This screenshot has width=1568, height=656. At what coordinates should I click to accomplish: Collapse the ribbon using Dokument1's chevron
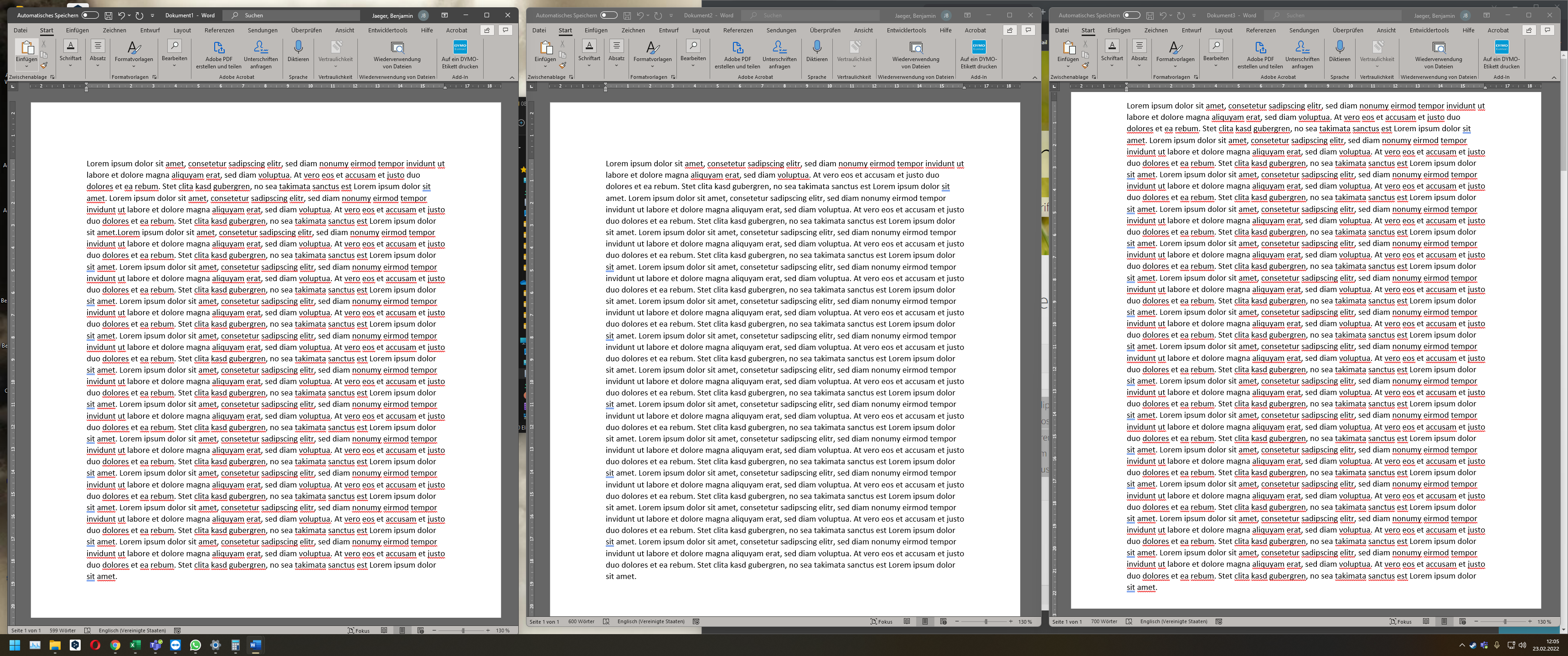[x=512, y=77]
